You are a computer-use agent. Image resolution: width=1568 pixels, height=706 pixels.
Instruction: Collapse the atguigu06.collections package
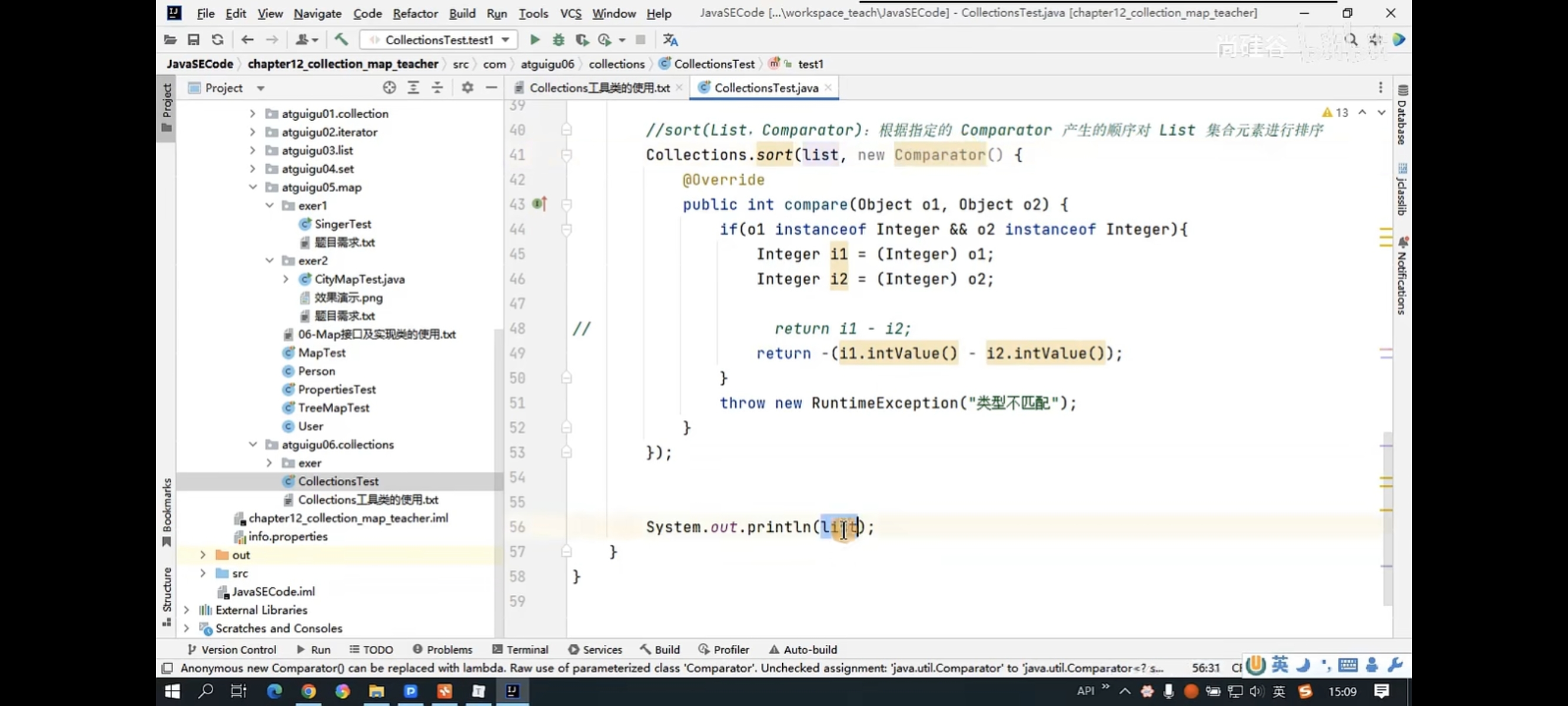tap(253, 444)
